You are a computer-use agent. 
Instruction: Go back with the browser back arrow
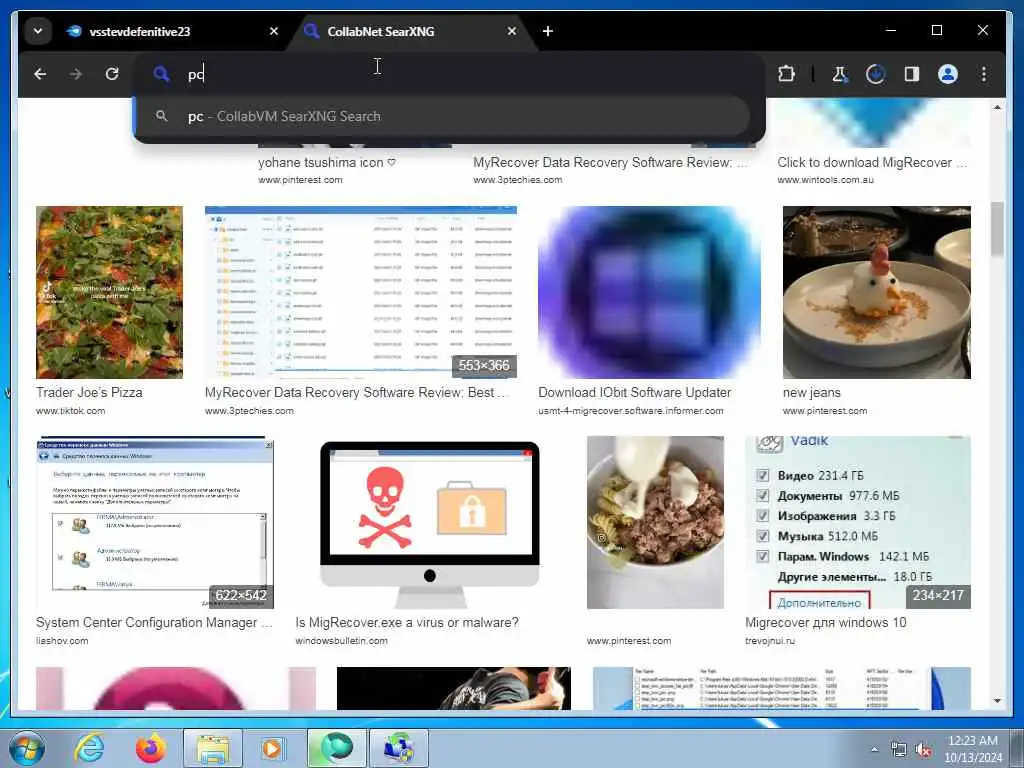click(x=40, y=74)
